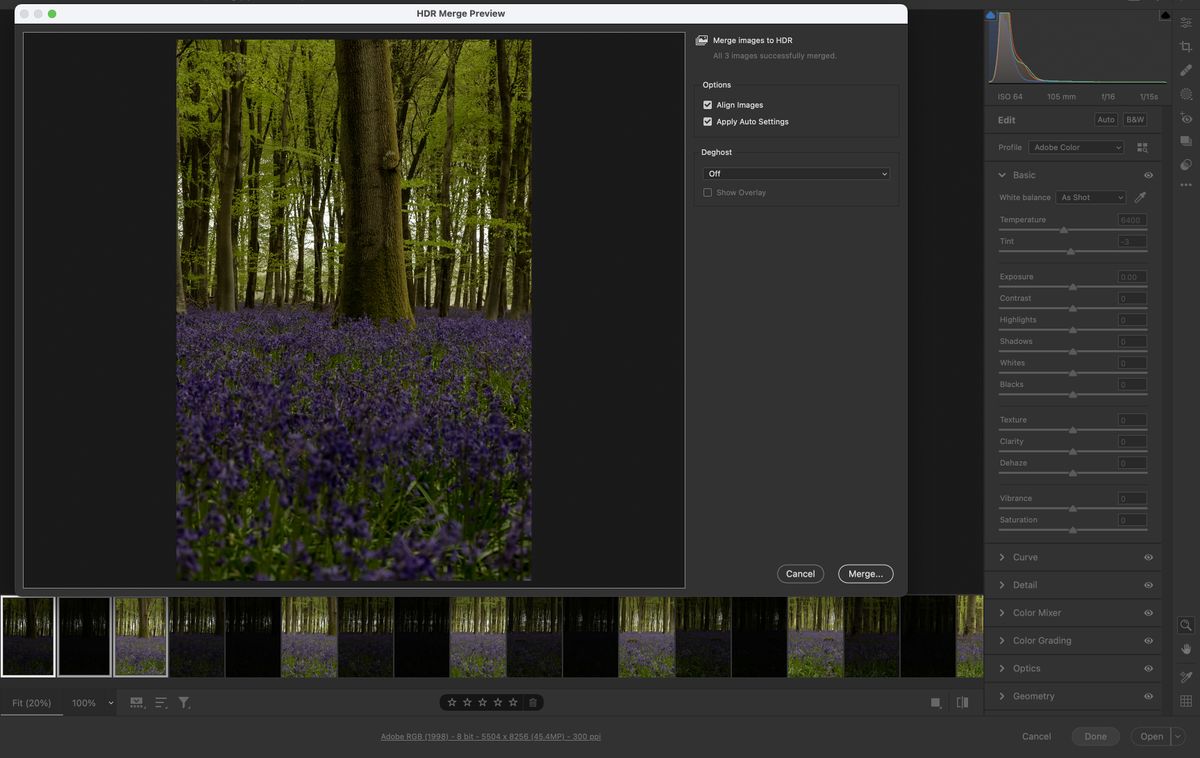Open the Adobe Color profile dropdown
This screenshot has width=1200, height=758.
(x=1075, y=147)
